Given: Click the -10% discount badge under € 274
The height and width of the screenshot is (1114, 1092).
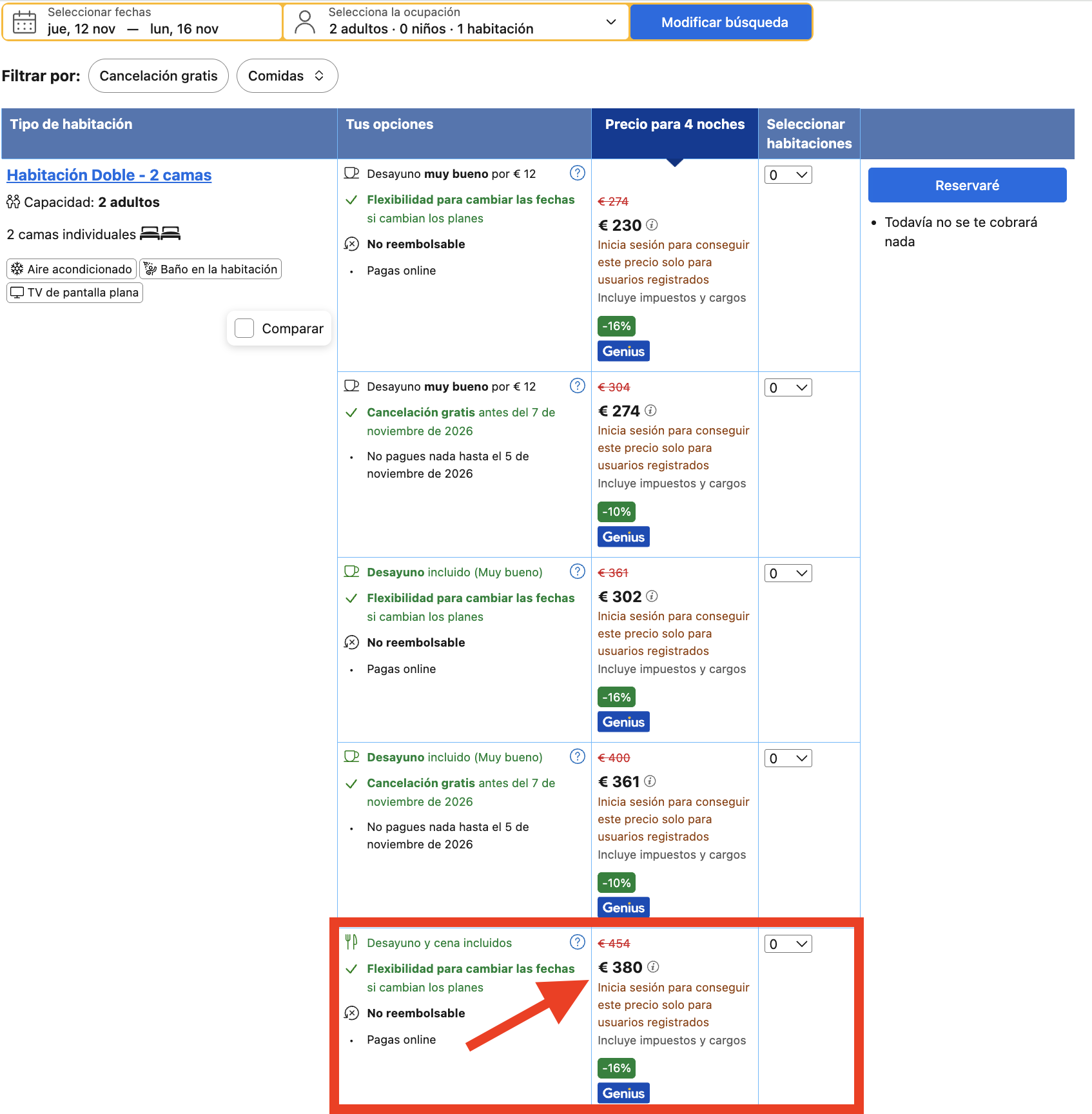Looking at the screenshot, I should tap(616, 512).
